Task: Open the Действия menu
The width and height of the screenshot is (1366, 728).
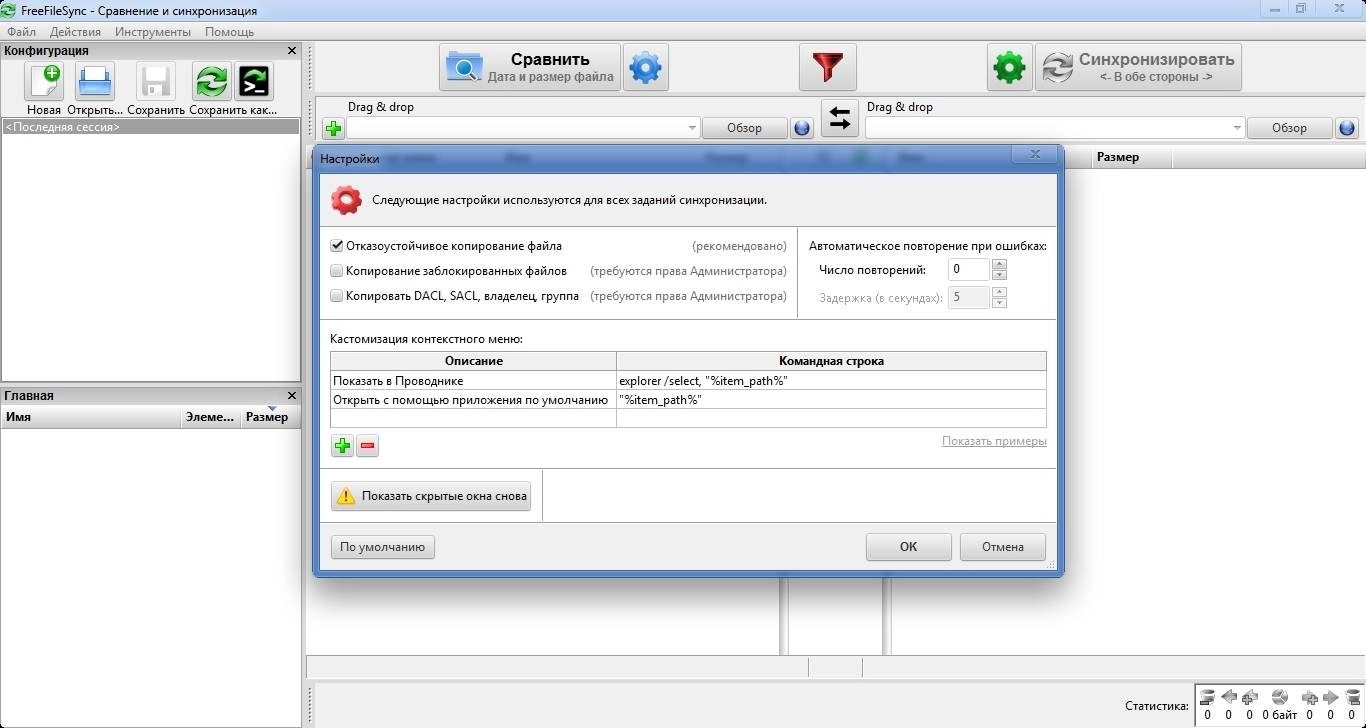Action: coord(75,32)
